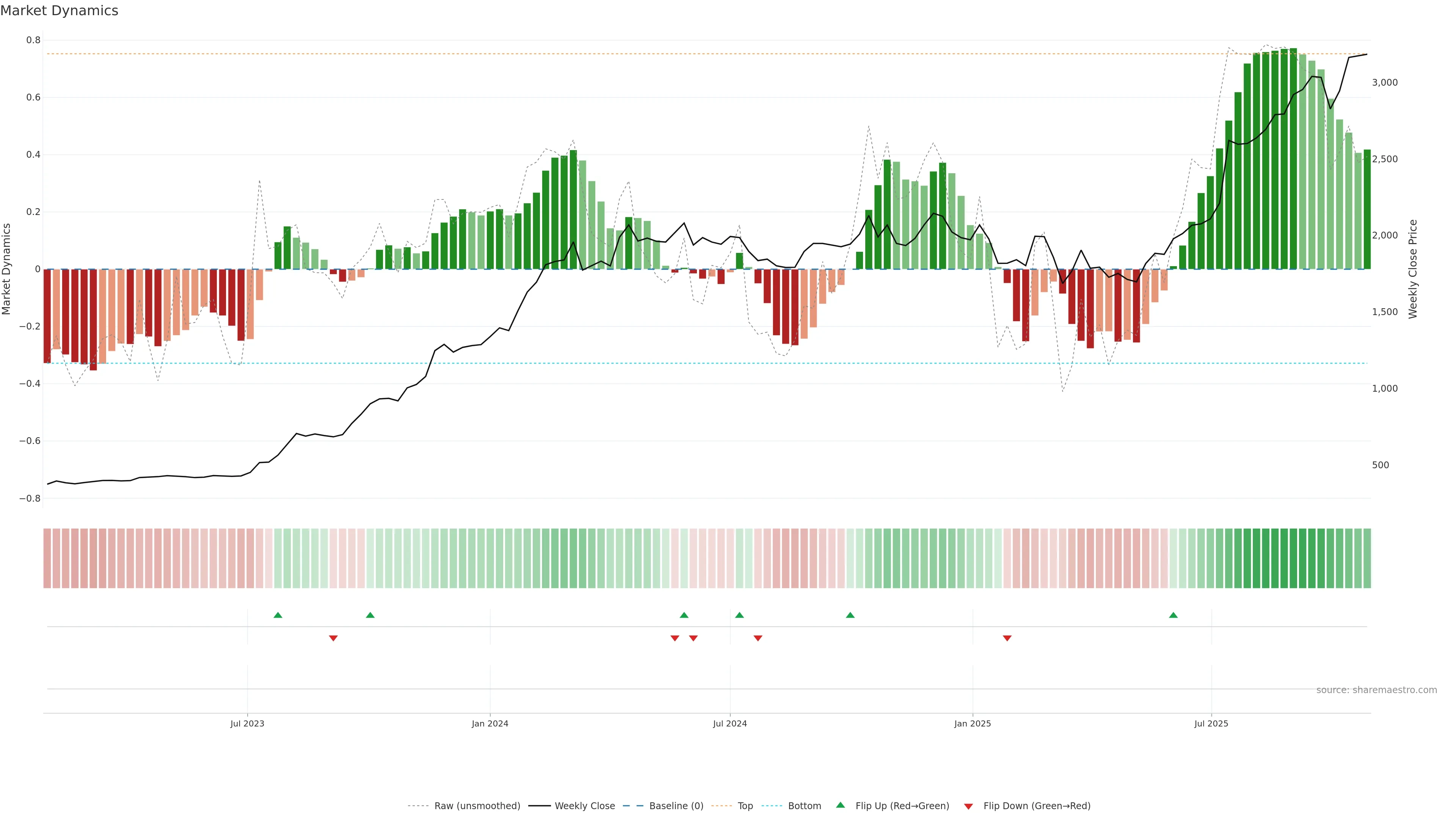This screenshot has width=1456, height=819.
Task: Click the green flip-up triangle between Jul 2024 and Jan 2025
Action: click(850, 615)
